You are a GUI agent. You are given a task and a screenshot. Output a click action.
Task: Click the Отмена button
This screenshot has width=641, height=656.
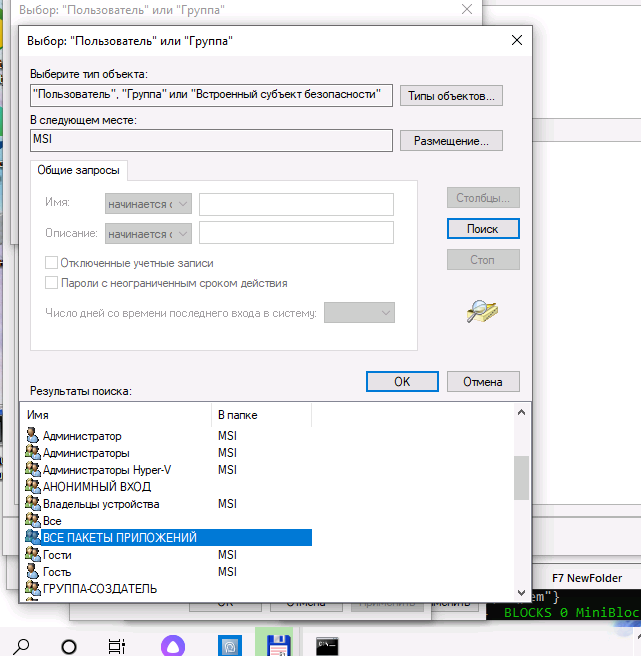[x=483, y=382]
